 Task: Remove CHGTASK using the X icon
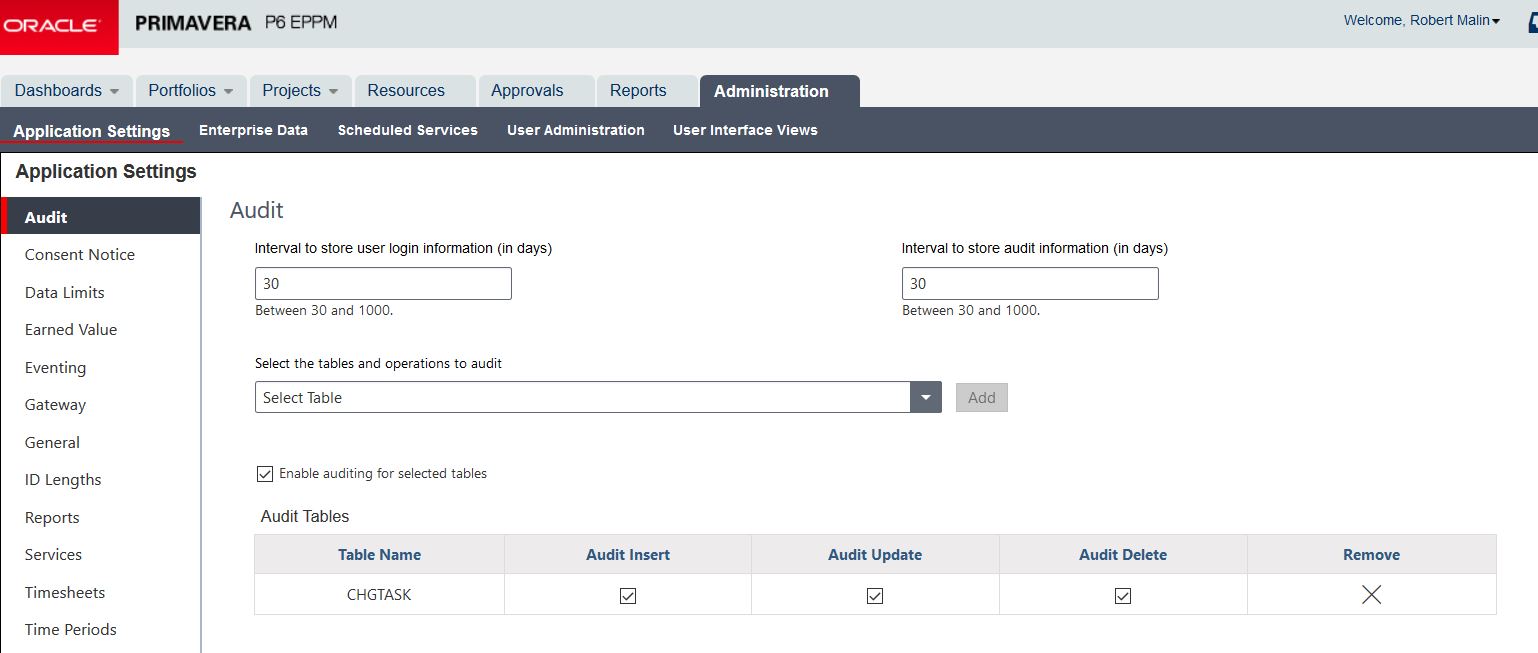(x=1371, y=594)
